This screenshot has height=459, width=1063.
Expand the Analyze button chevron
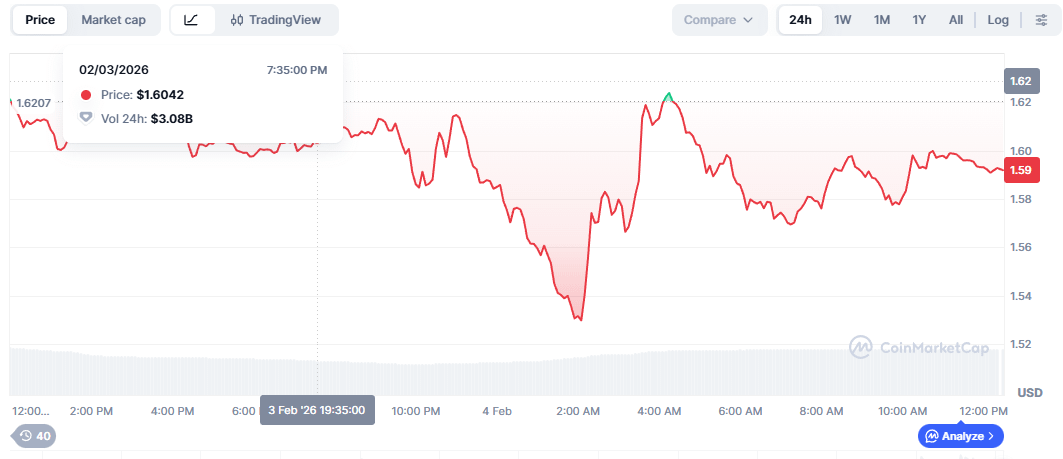click(x=991, y=436)
